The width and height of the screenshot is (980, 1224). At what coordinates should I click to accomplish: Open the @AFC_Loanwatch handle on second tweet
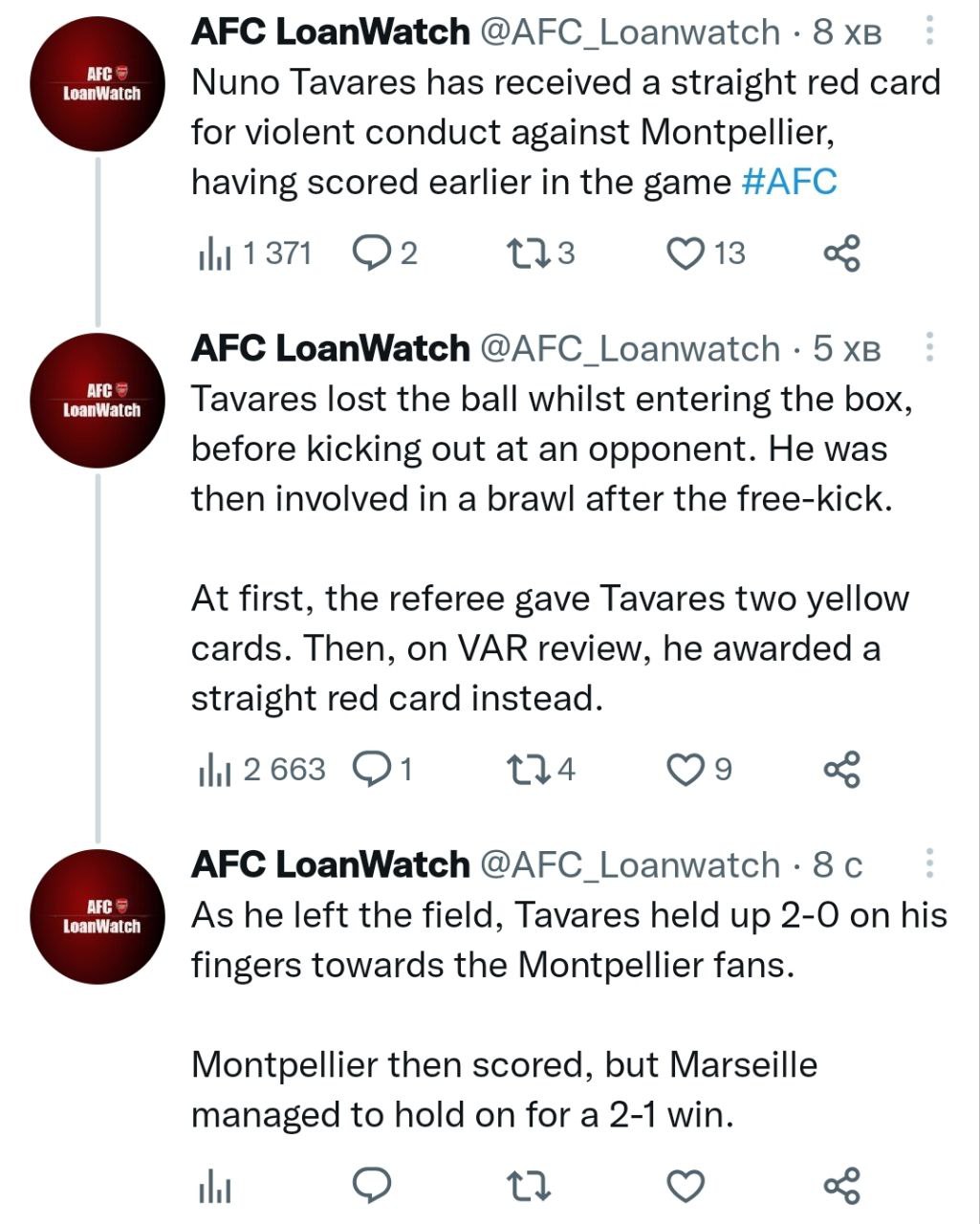tap(628, 349)
